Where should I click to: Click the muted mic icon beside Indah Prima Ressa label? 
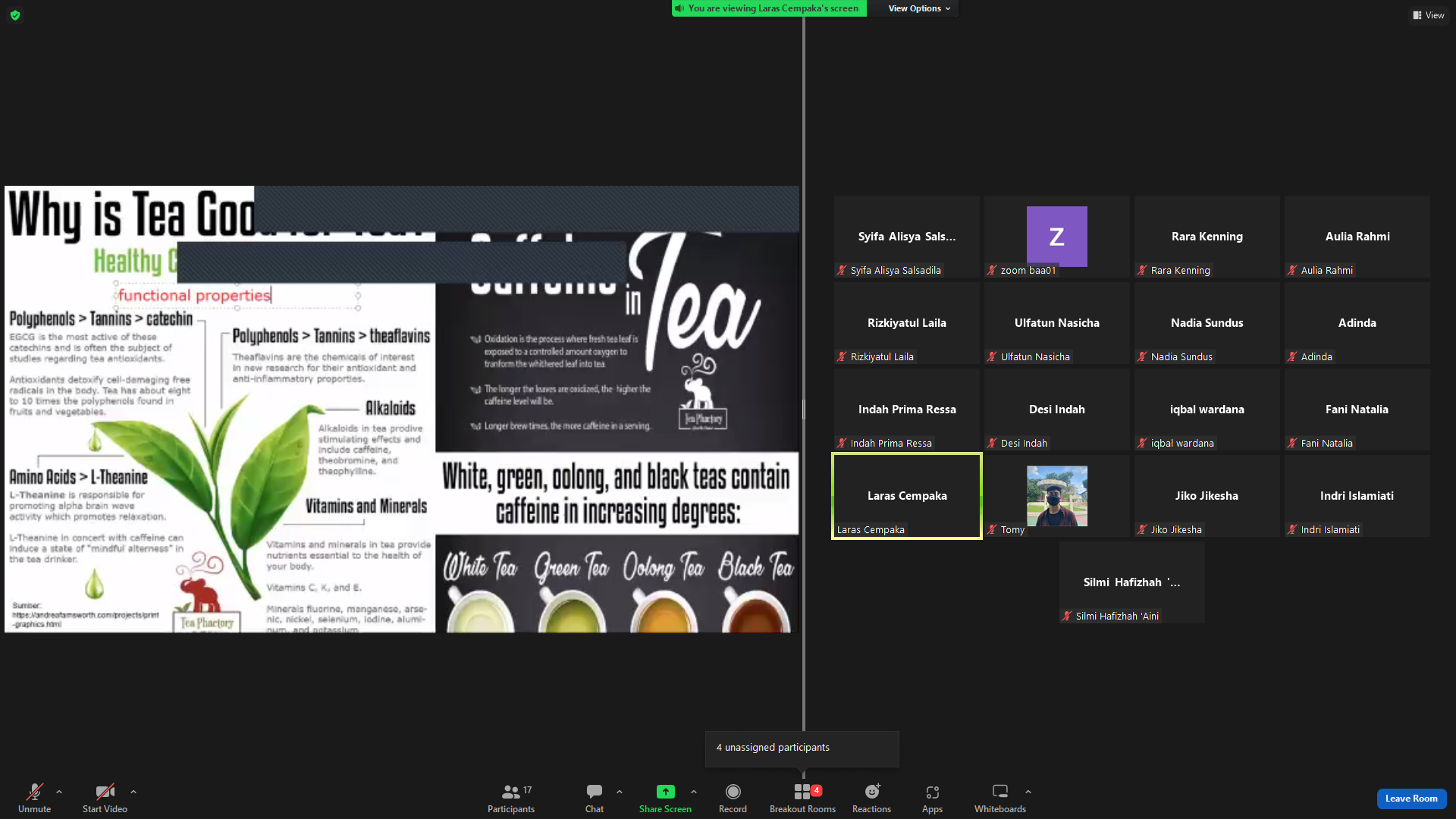click(842, 443)
